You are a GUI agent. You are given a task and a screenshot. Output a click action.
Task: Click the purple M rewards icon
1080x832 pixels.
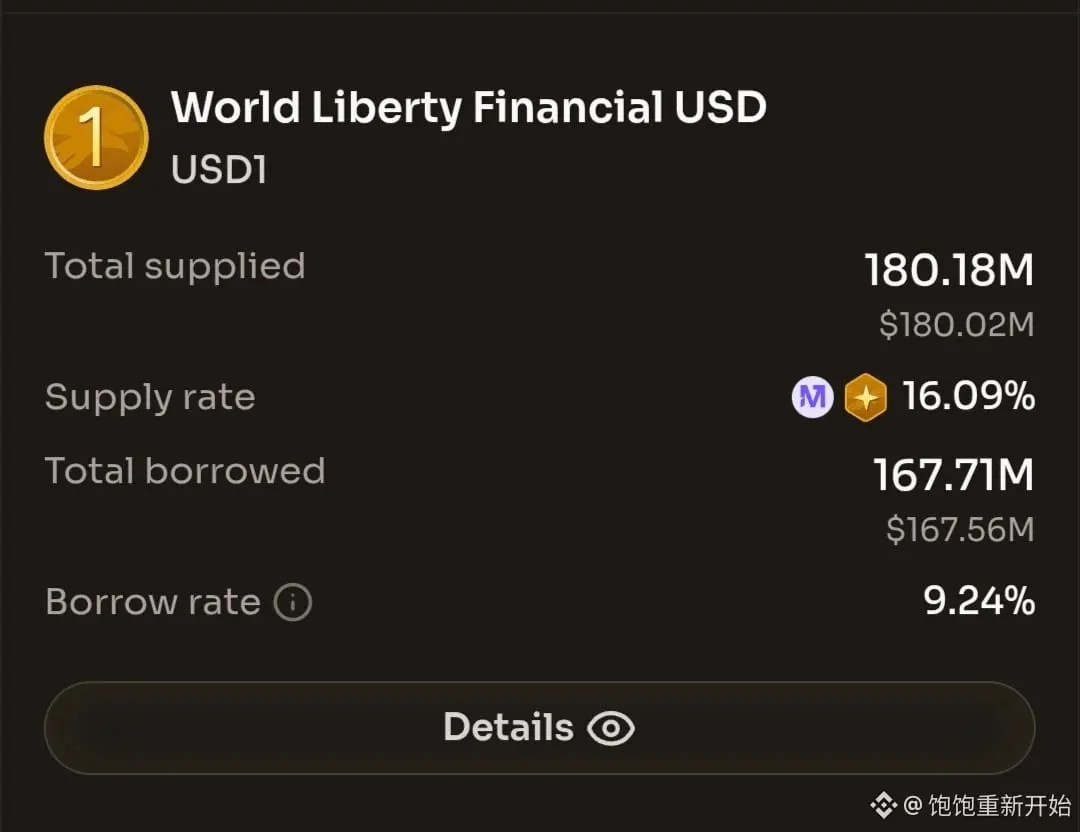pyautogui.click(x=812, y=398)
